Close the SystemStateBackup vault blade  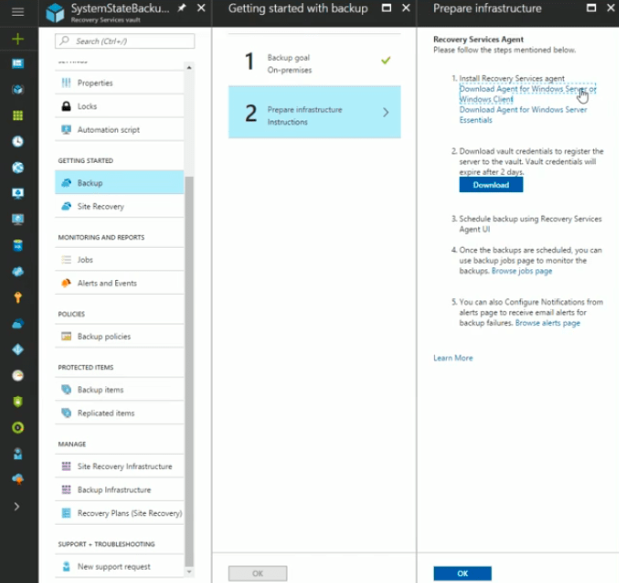201,8
